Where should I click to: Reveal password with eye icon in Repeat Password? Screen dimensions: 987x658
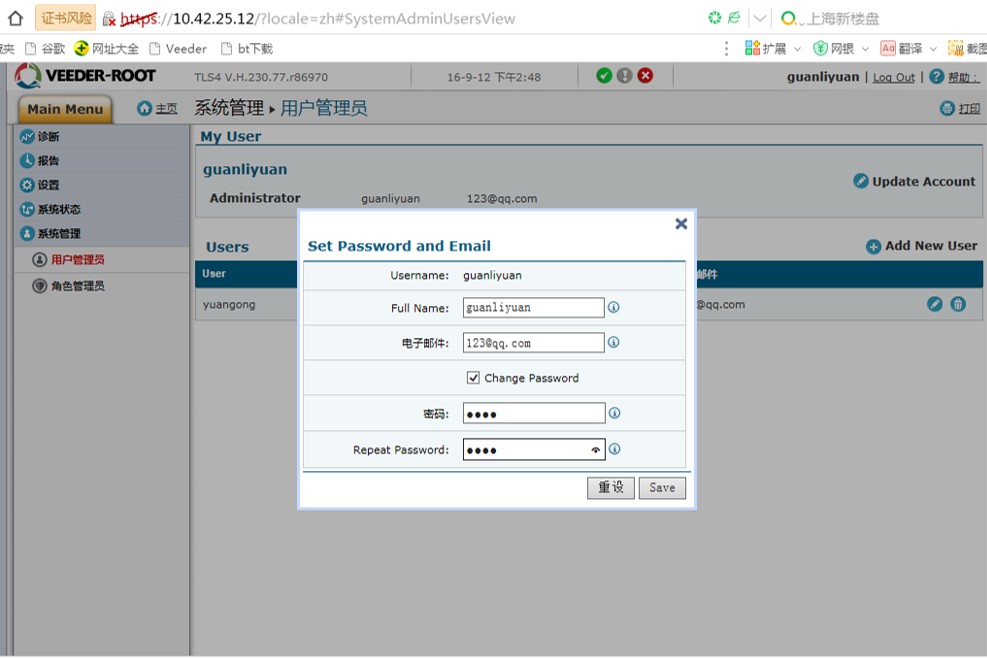point(596,451)
